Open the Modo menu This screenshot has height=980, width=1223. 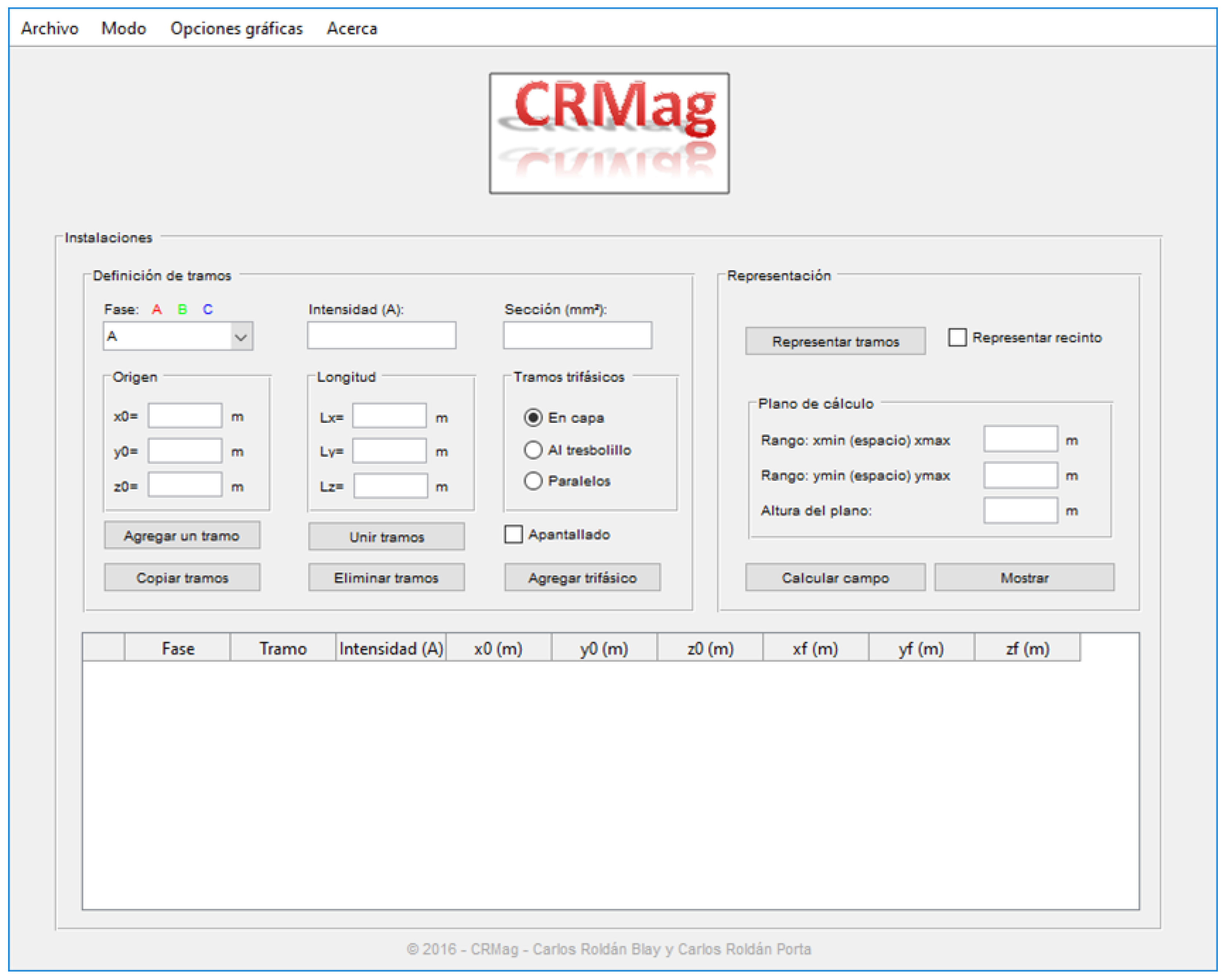[x=124, y=28]
